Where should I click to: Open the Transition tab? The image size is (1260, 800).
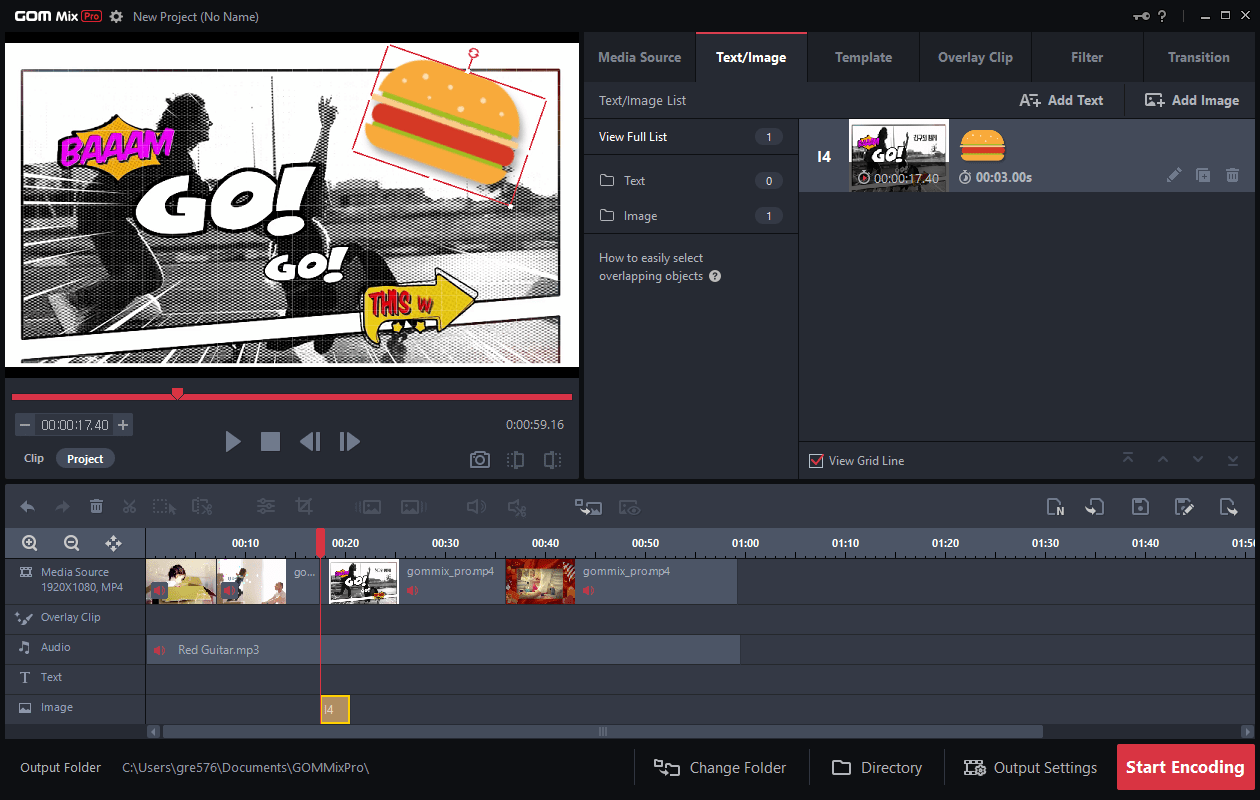tap(1198, 57)
